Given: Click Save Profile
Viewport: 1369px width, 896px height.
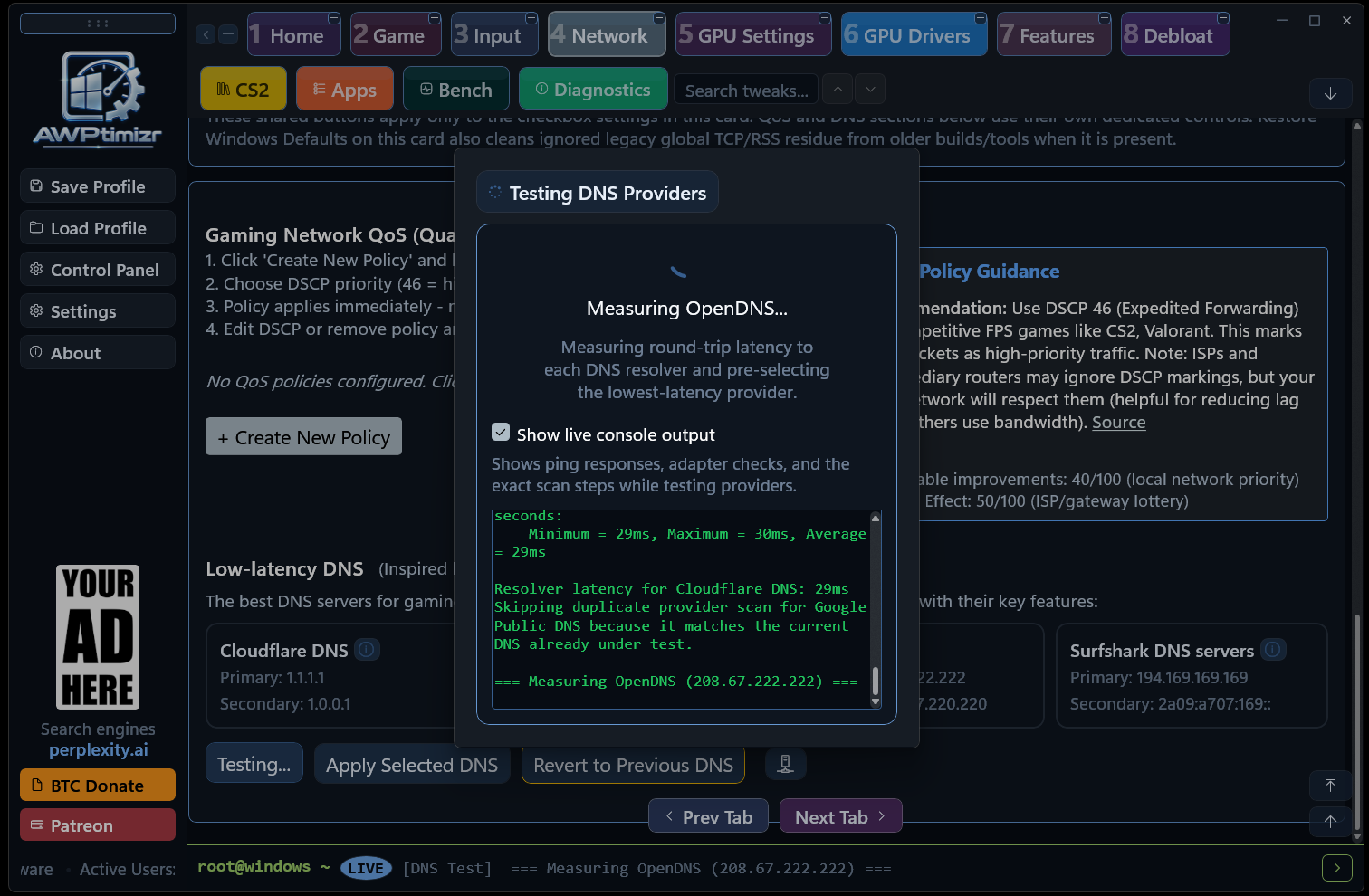Looking at the screenshot, I should 98,186.
